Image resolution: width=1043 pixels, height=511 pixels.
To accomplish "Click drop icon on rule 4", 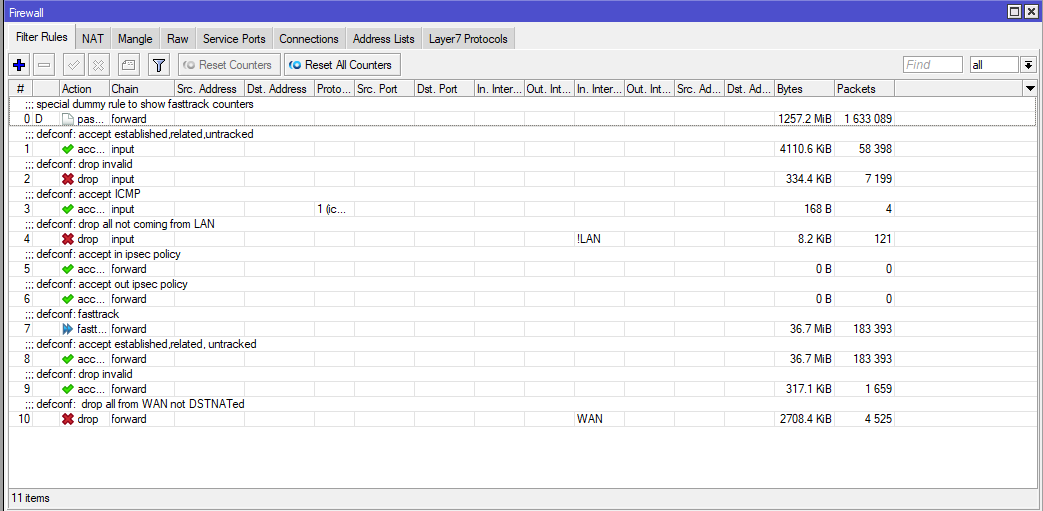I will [67, 239].
